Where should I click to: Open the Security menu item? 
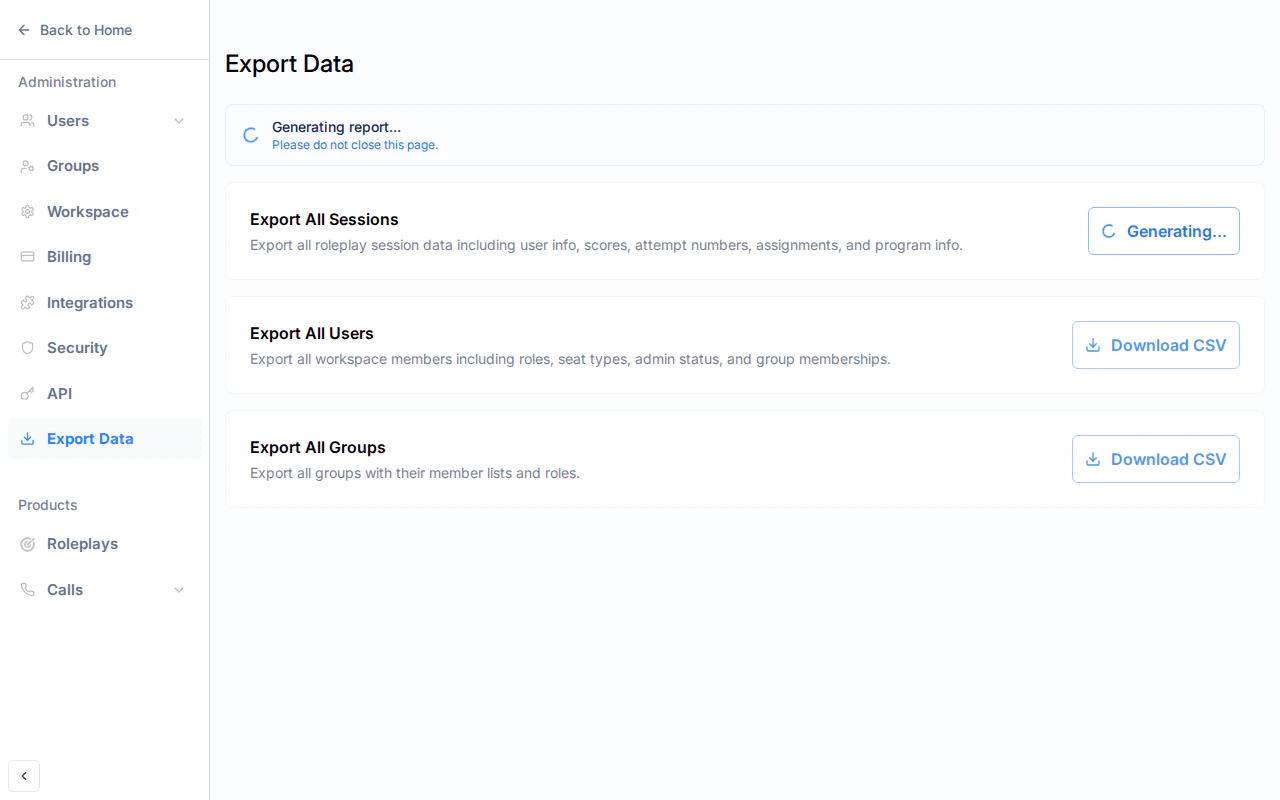coord(76,348)
